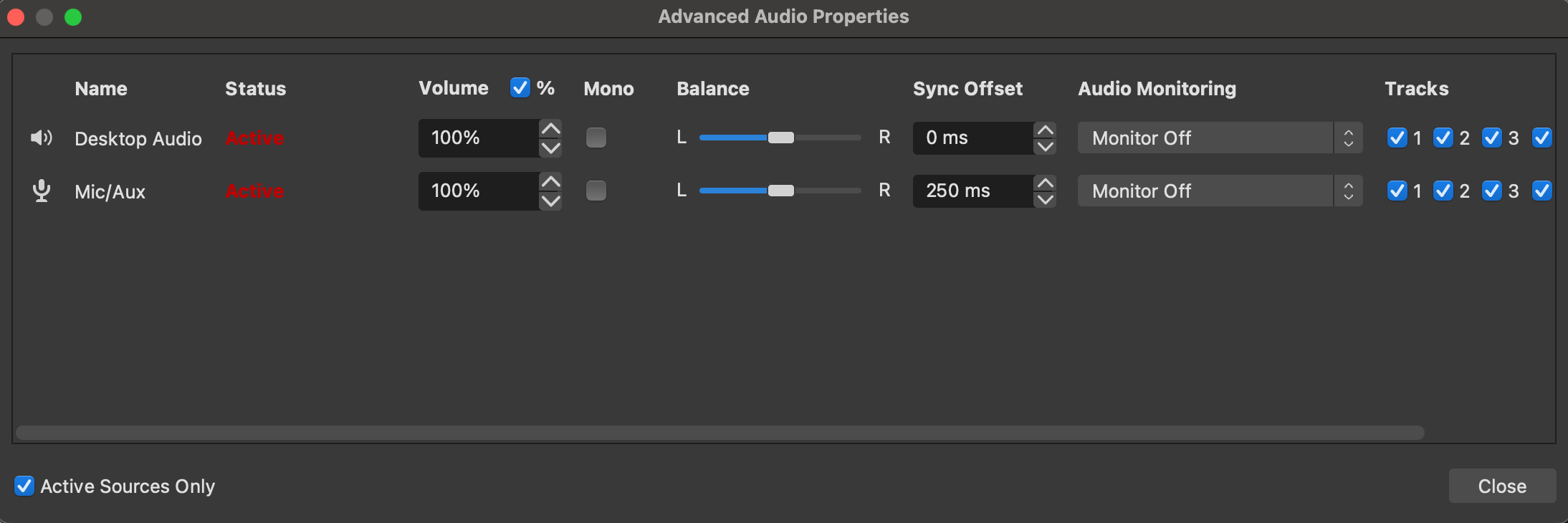Click the Sync Offset column header
This screenshot has height=523, width=1568.
click(x=968, y=88)
